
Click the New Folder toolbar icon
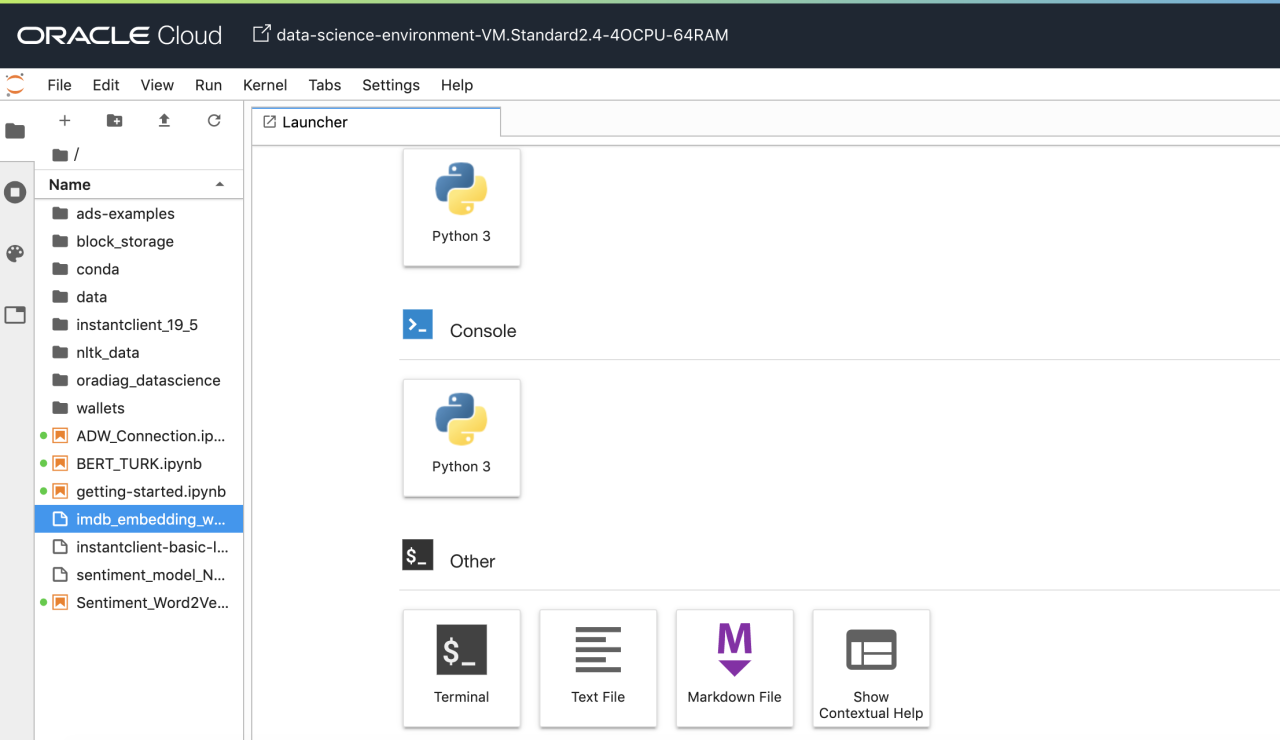[x=115, y=121]
